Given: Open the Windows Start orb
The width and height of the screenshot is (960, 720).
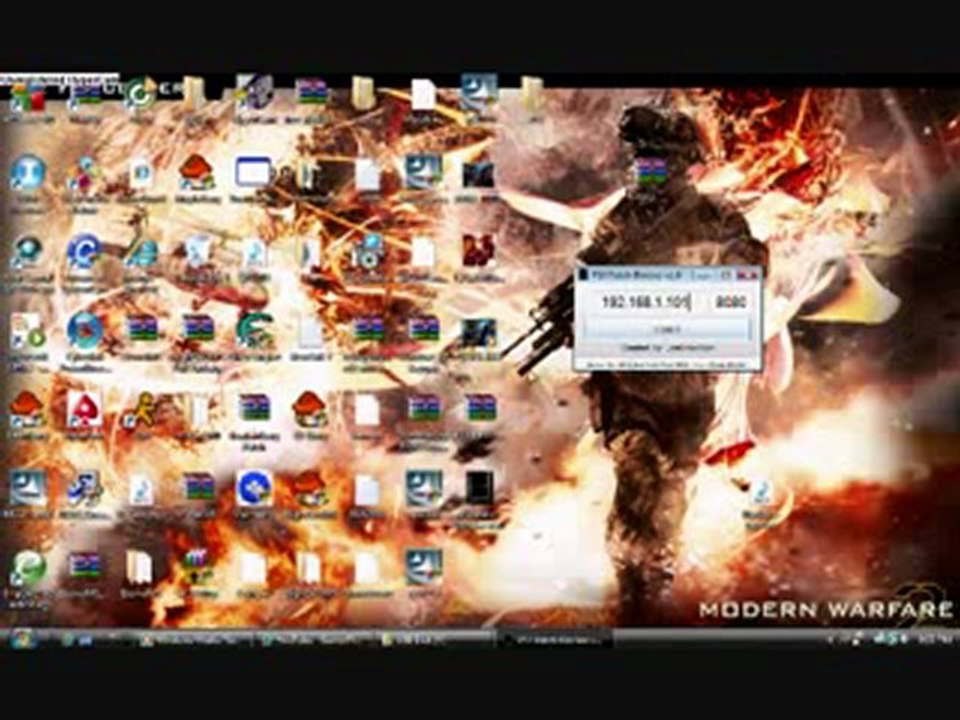Looking at the screenshot, I should (x=21, y=639).
